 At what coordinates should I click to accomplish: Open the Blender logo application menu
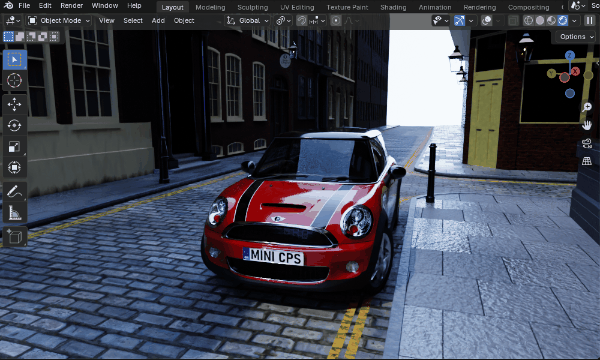(x=8, y=5)
